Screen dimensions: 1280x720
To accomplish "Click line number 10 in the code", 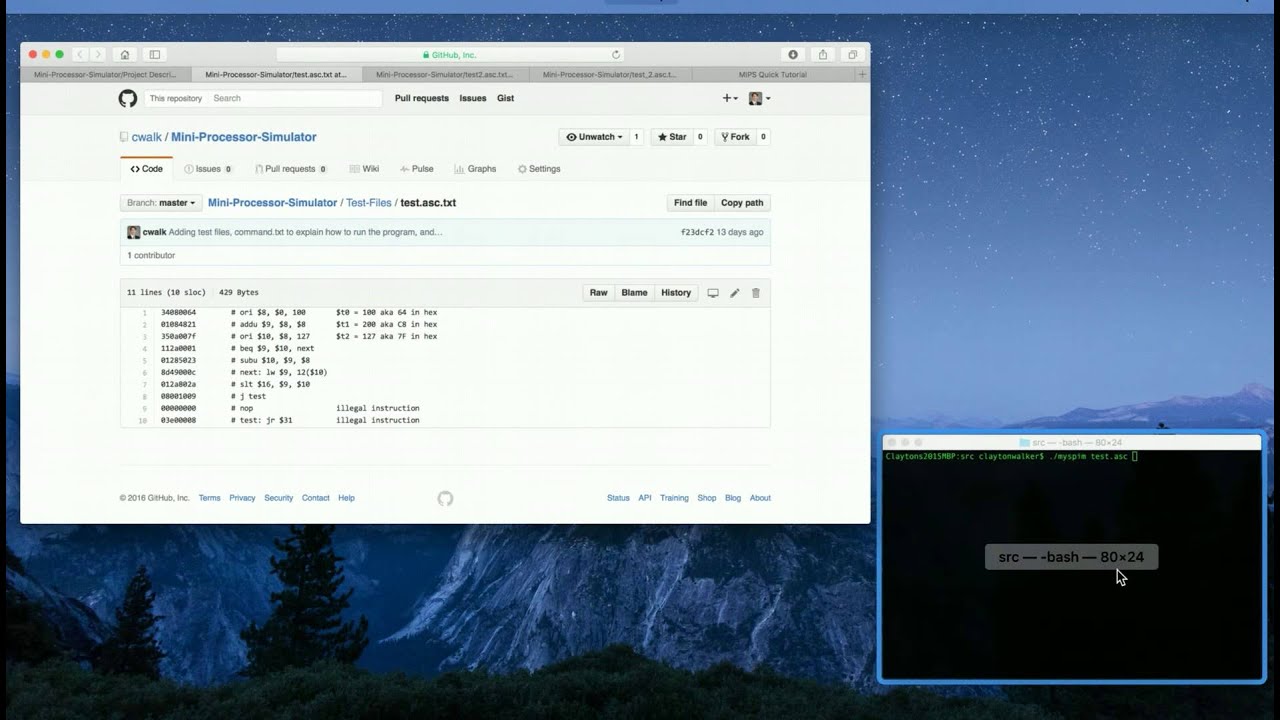I will pos(143,420).
